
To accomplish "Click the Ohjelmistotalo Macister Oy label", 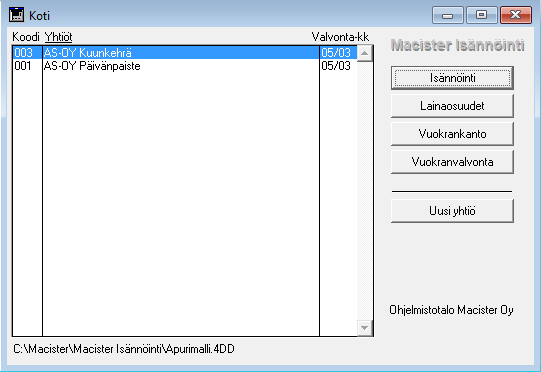I will pos(451,310).
